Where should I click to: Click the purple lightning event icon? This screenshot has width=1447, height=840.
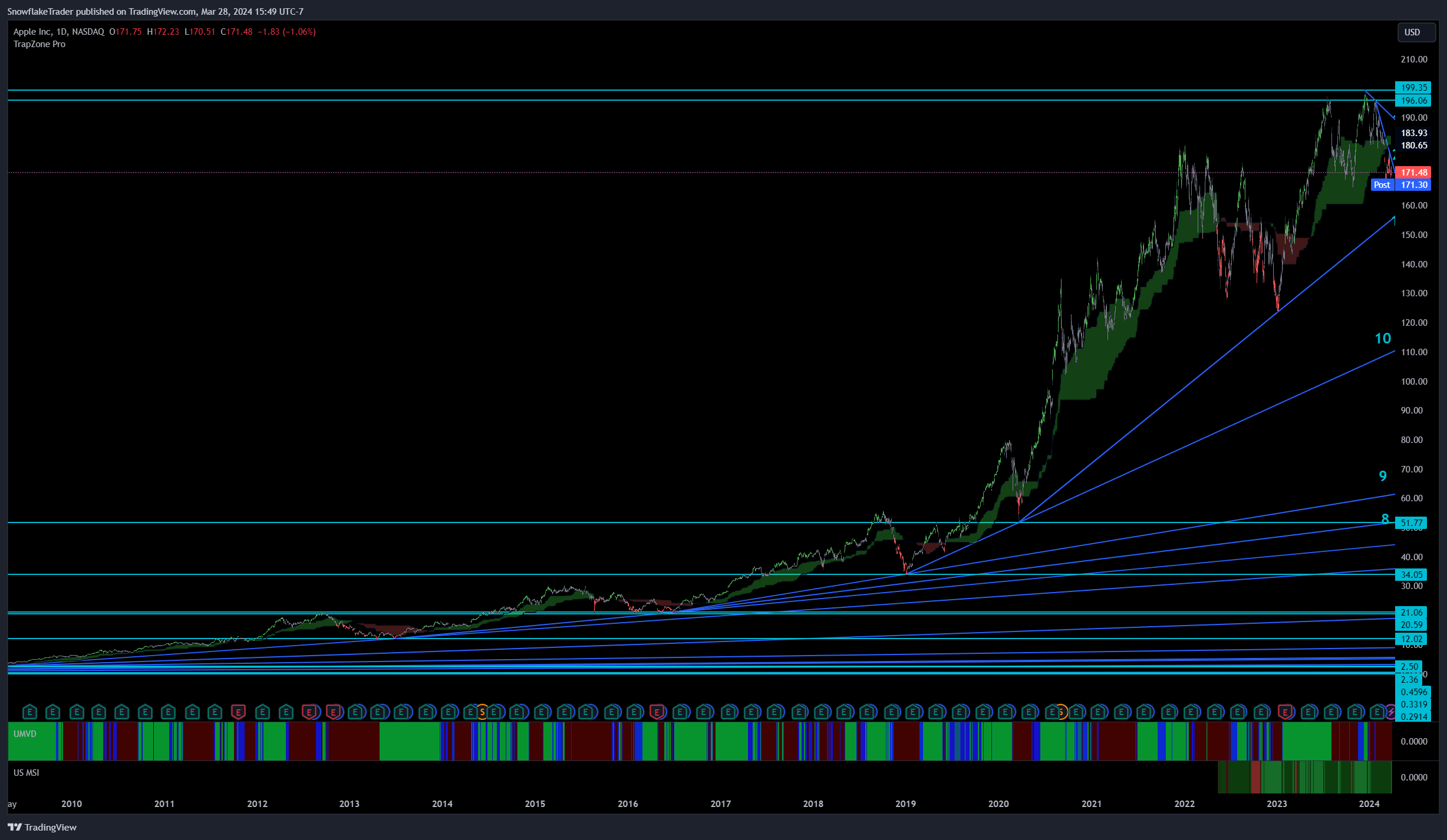tap(1390, 712)
